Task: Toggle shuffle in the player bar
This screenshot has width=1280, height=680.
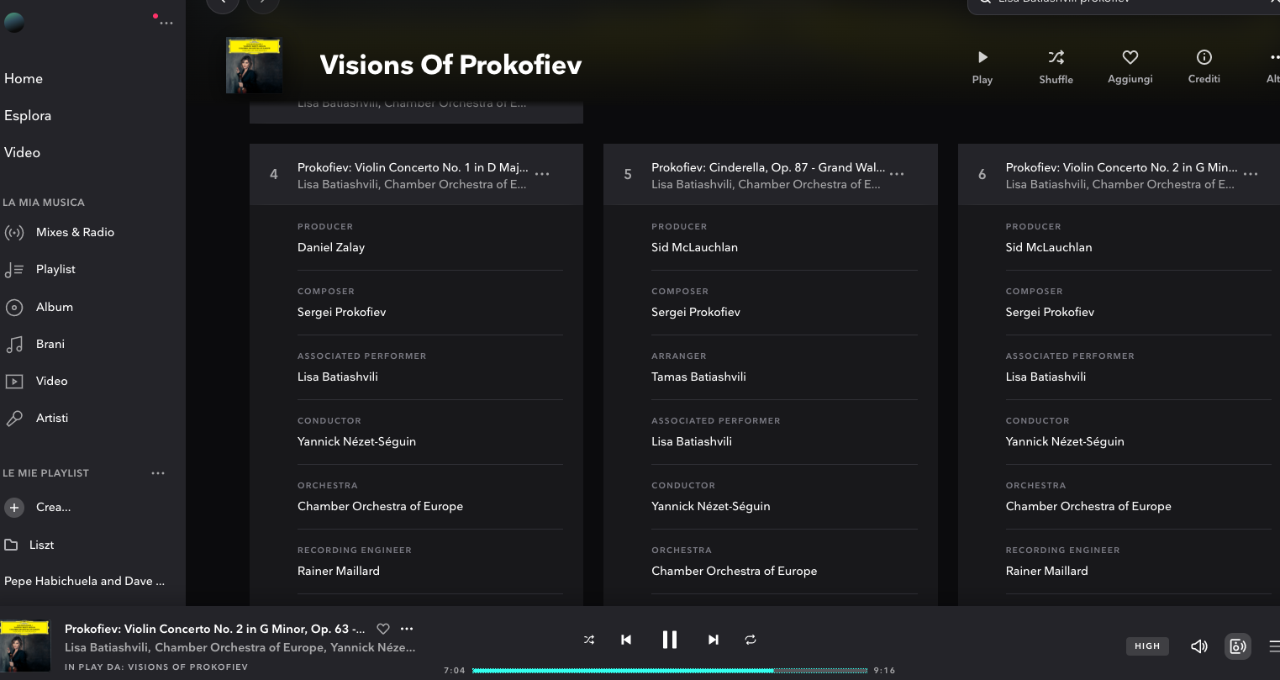Action: pyautogui.click(x=589, y=640)
